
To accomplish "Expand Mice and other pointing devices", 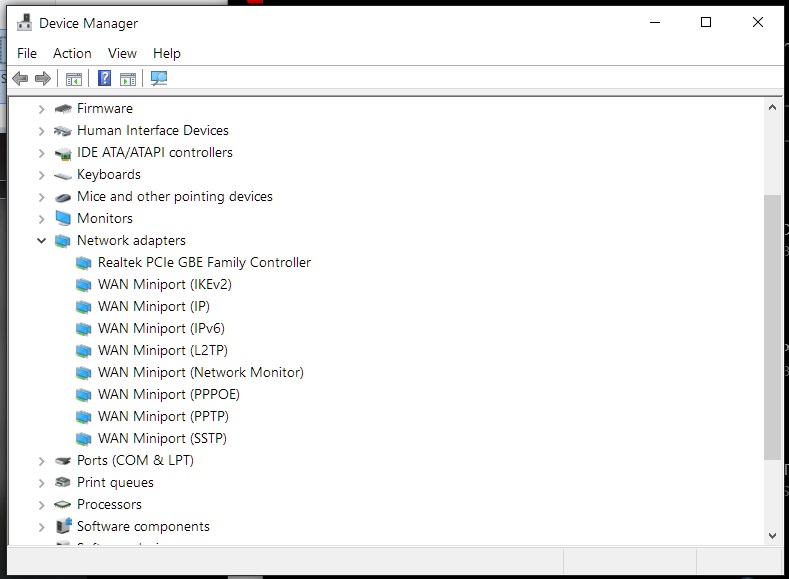I will click(42, 197).
